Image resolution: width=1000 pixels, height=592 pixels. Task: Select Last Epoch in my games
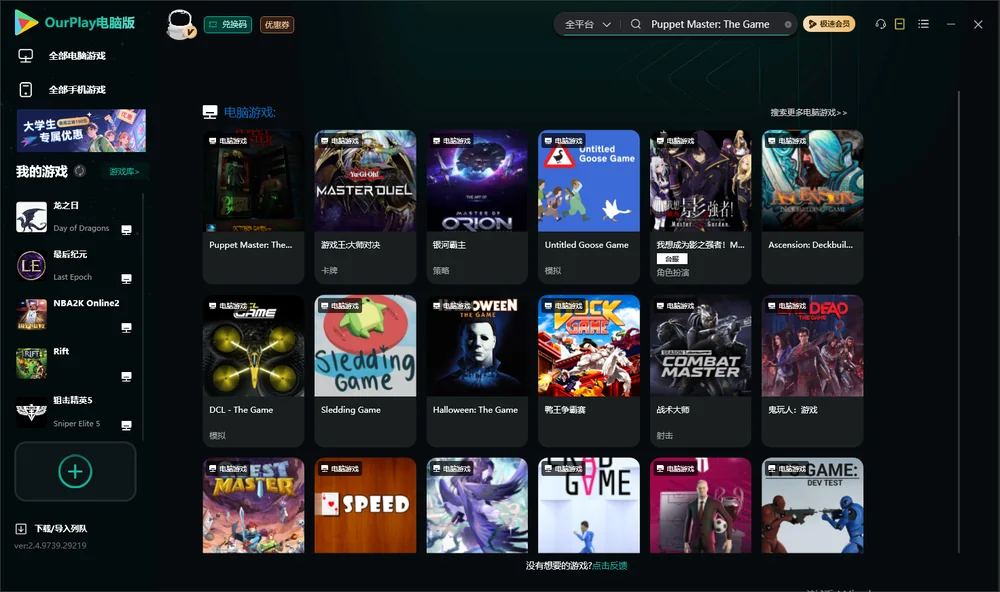[x=75, y=266]
